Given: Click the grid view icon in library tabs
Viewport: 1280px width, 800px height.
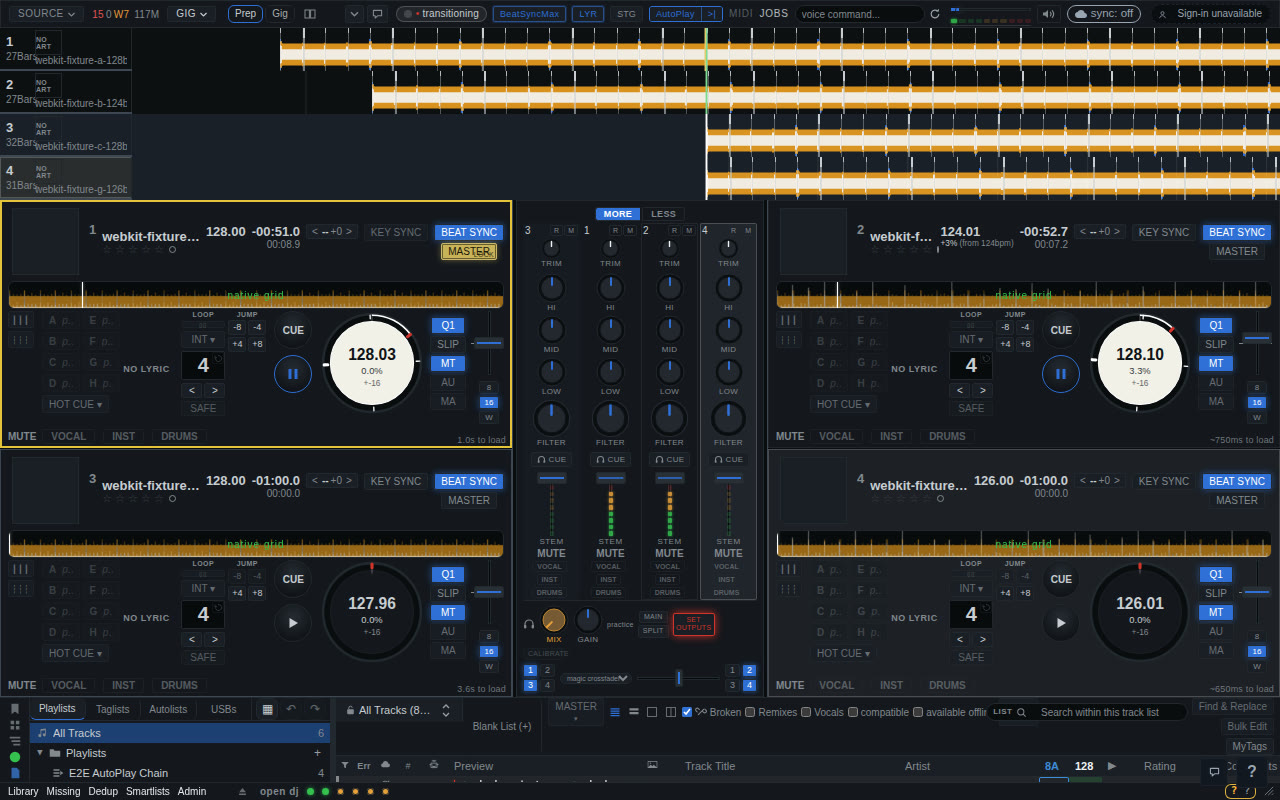Looking at the screenshot, I should pyautogui.click(x=267, y=709).
